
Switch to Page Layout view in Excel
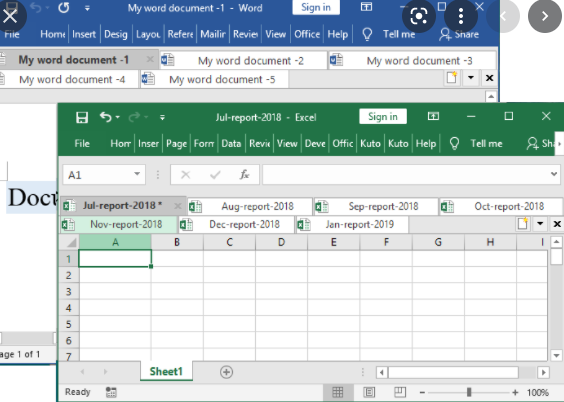[x=369, y=392]
